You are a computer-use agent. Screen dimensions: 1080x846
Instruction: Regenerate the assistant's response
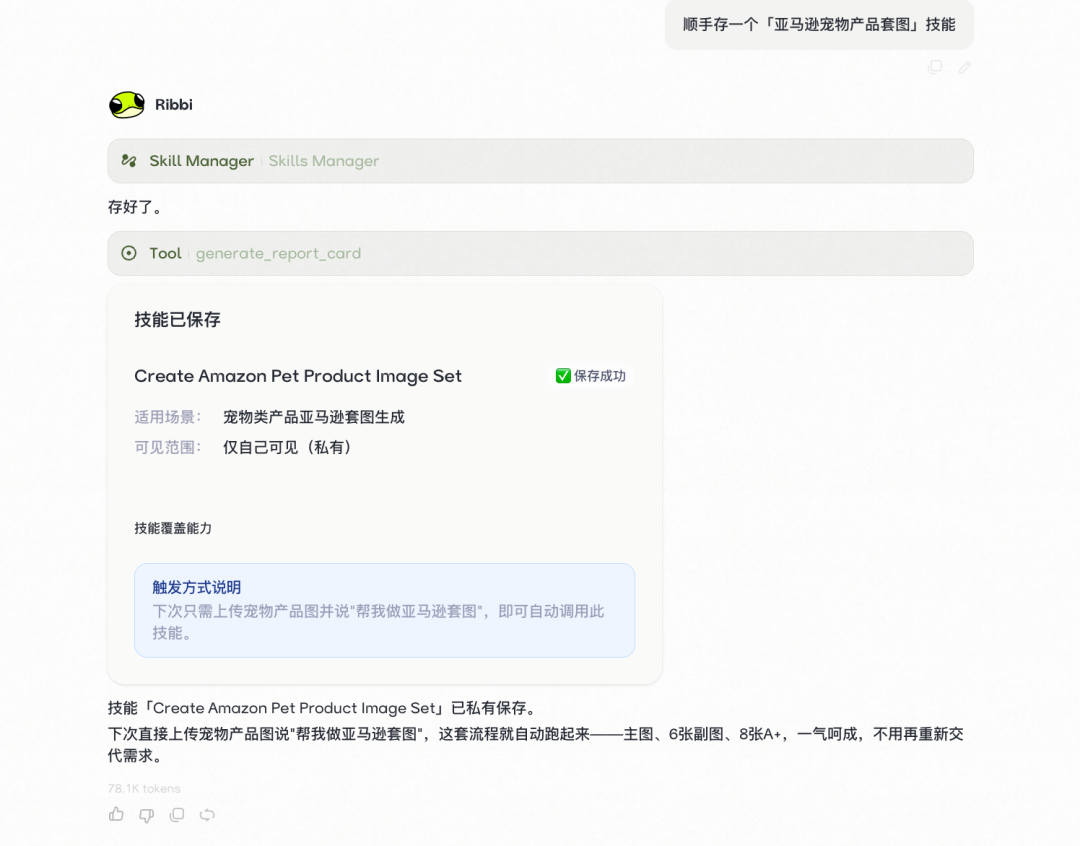pyautogui.click(x=207, y=814)
